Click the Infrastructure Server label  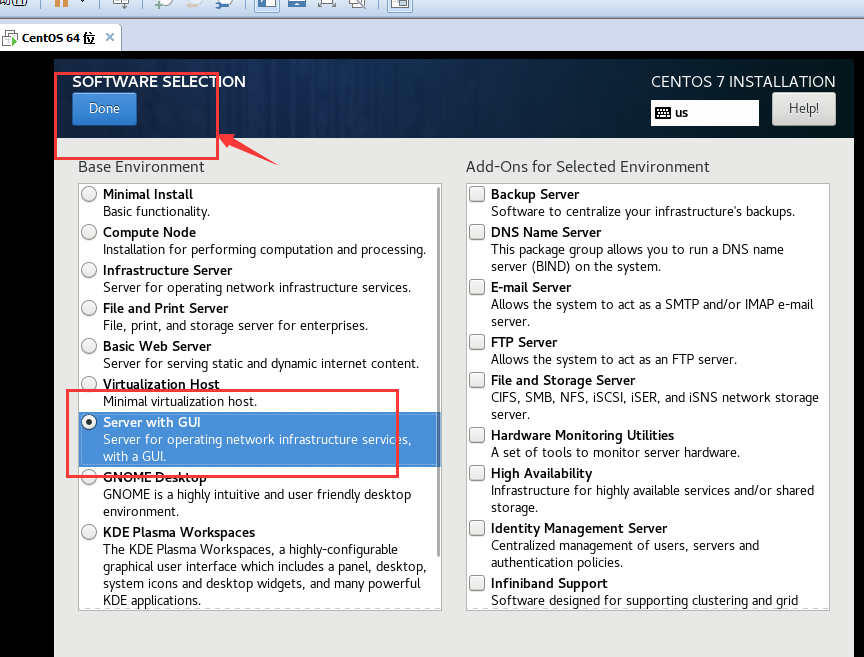(x=168, y=271)
